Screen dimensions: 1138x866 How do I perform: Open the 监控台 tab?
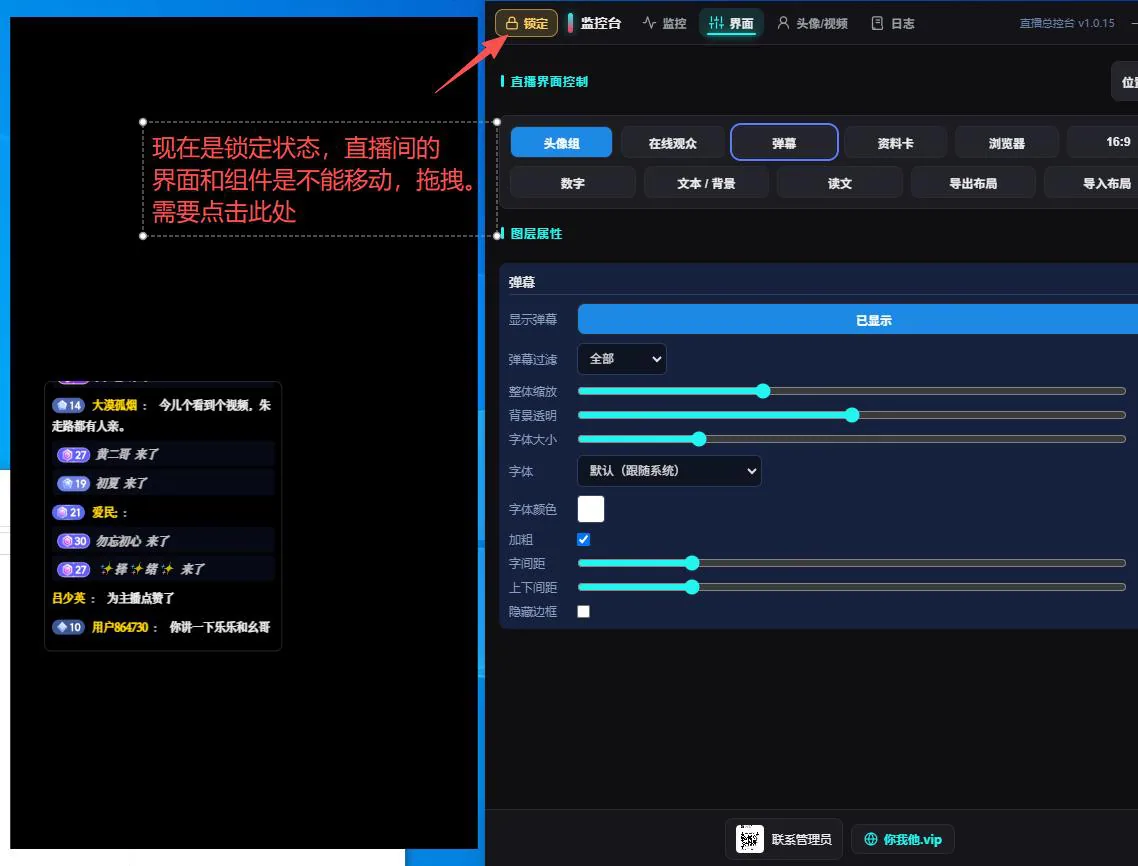click(594, 23)
